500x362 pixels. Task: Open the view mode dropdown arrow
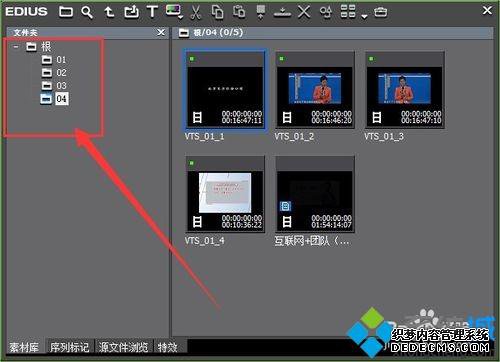click(364, 16)
